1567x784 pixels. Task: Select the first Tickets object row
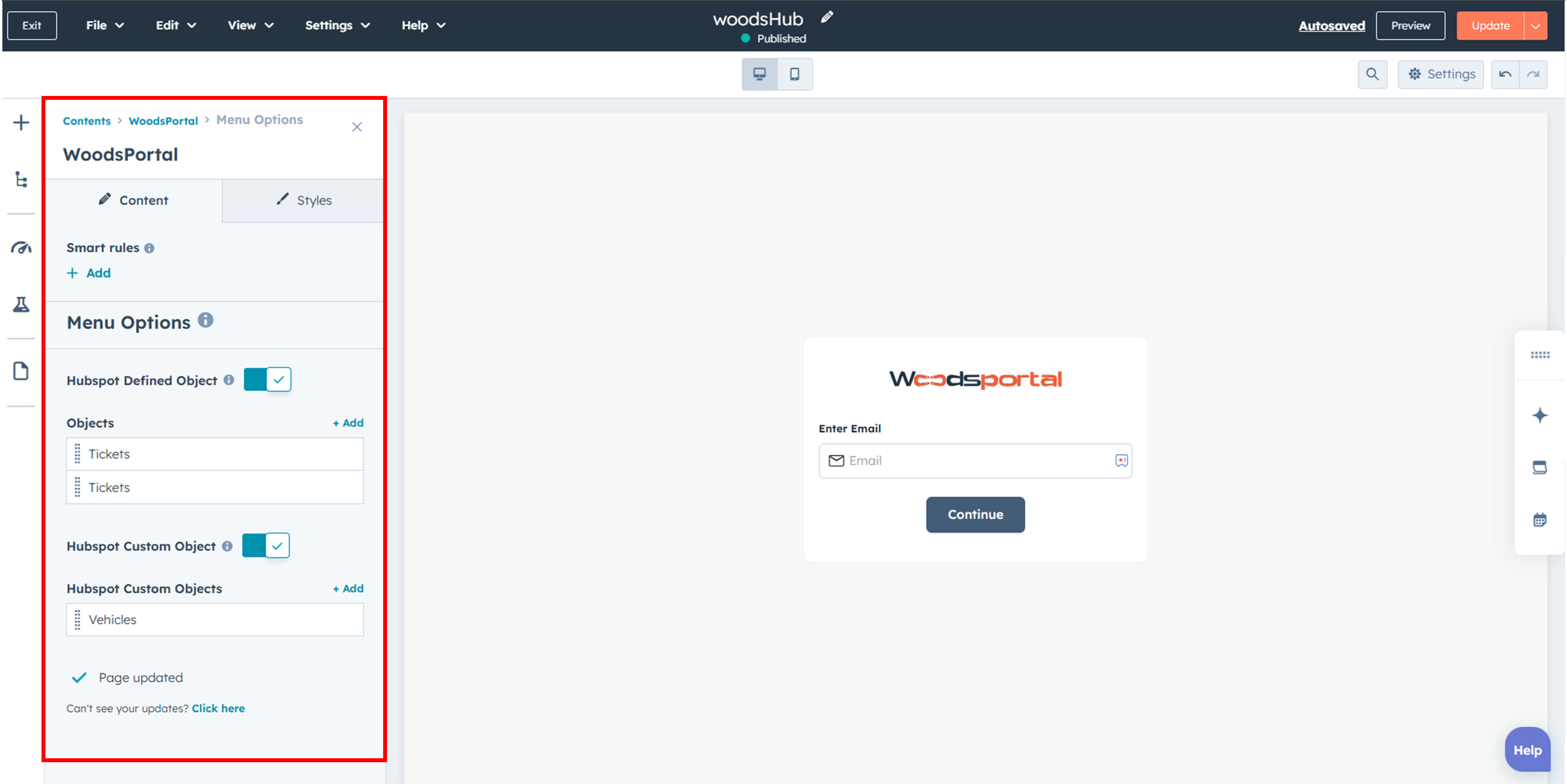215,454
